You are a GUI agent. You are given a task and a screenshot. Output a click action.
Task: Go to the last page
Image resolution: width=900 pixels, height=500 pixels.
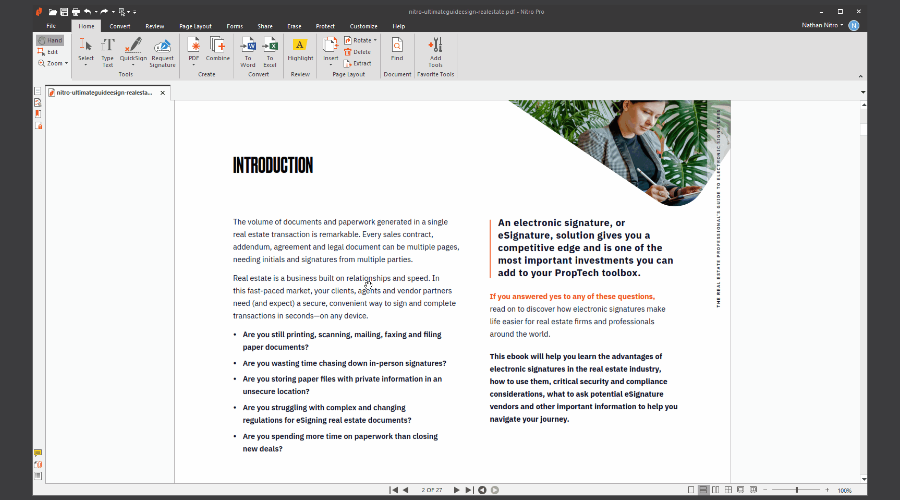click(469, 490)
